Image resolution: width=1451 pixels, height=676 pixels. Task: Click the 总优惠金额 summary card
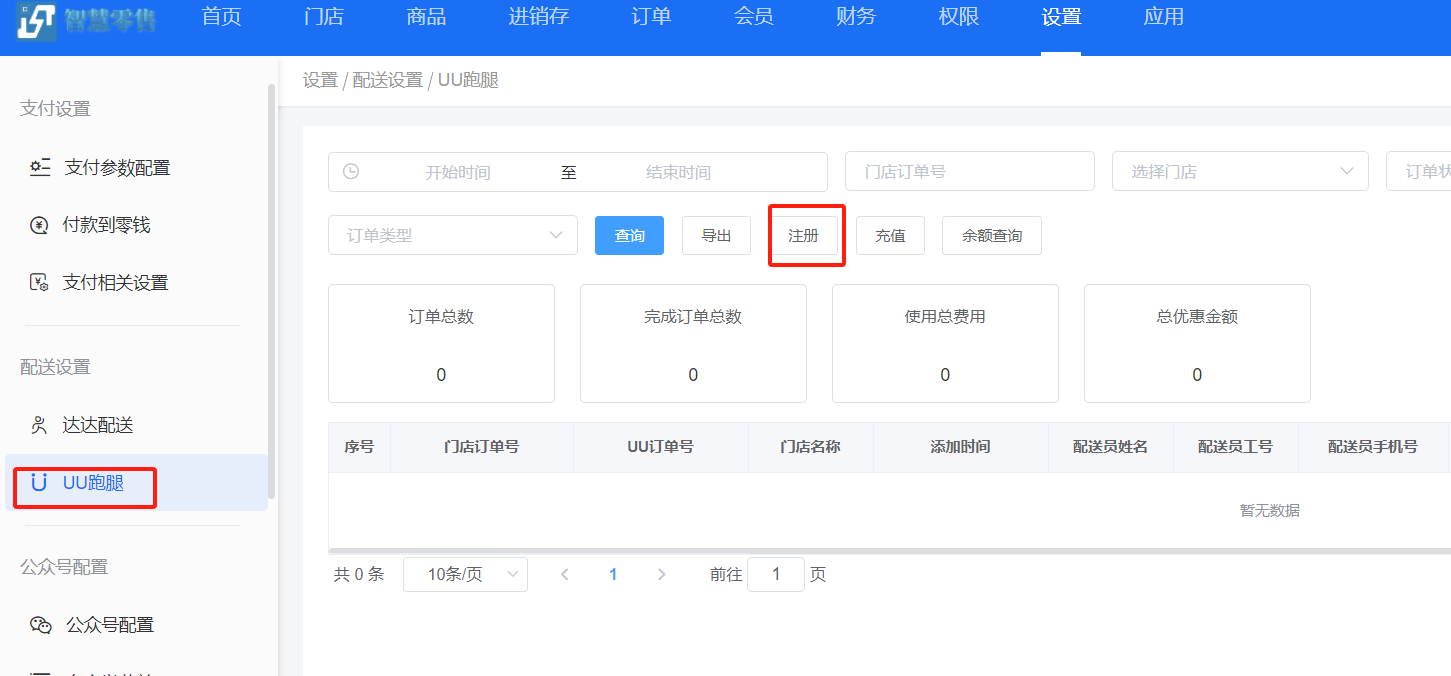pyautogui.click(x=1197, y=344)
